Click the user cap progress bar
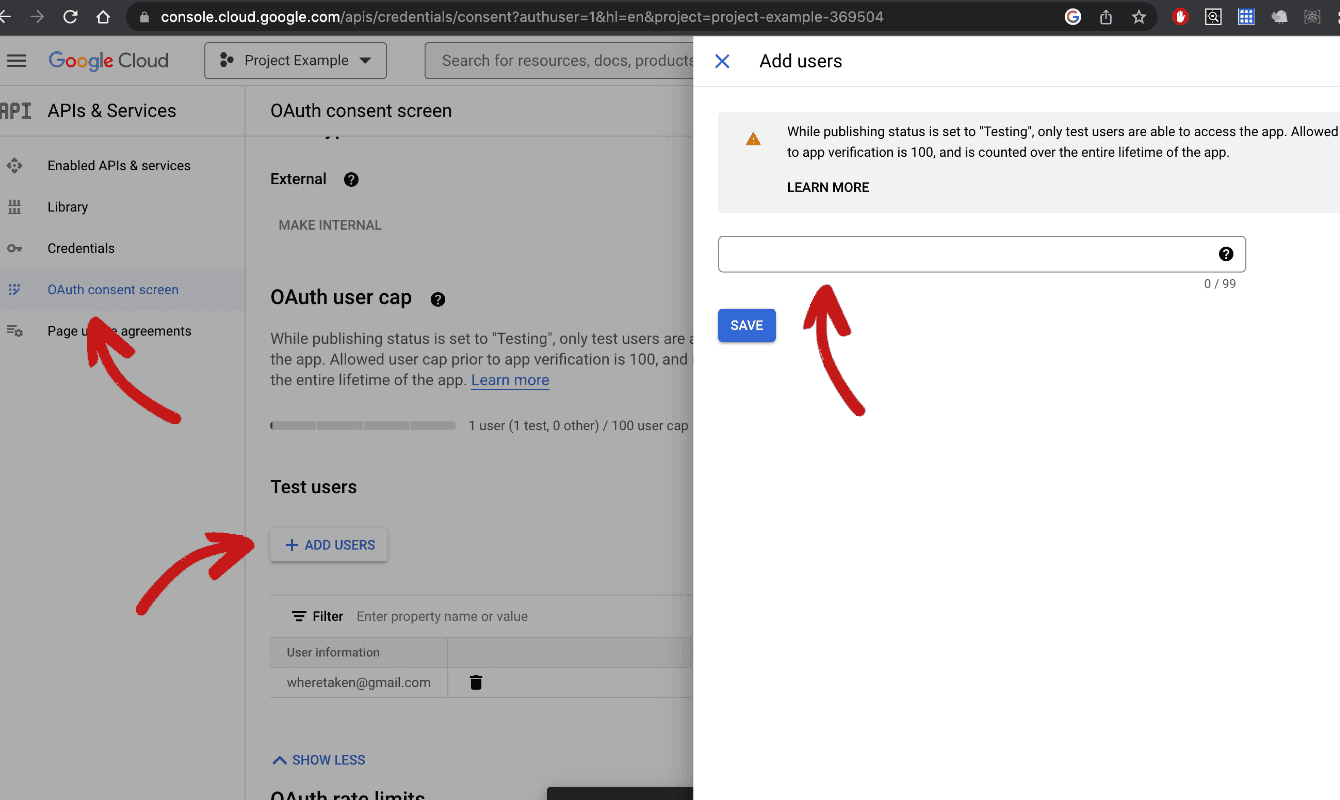The width and height of the screenshot is (1340, 800). point(363,426)
